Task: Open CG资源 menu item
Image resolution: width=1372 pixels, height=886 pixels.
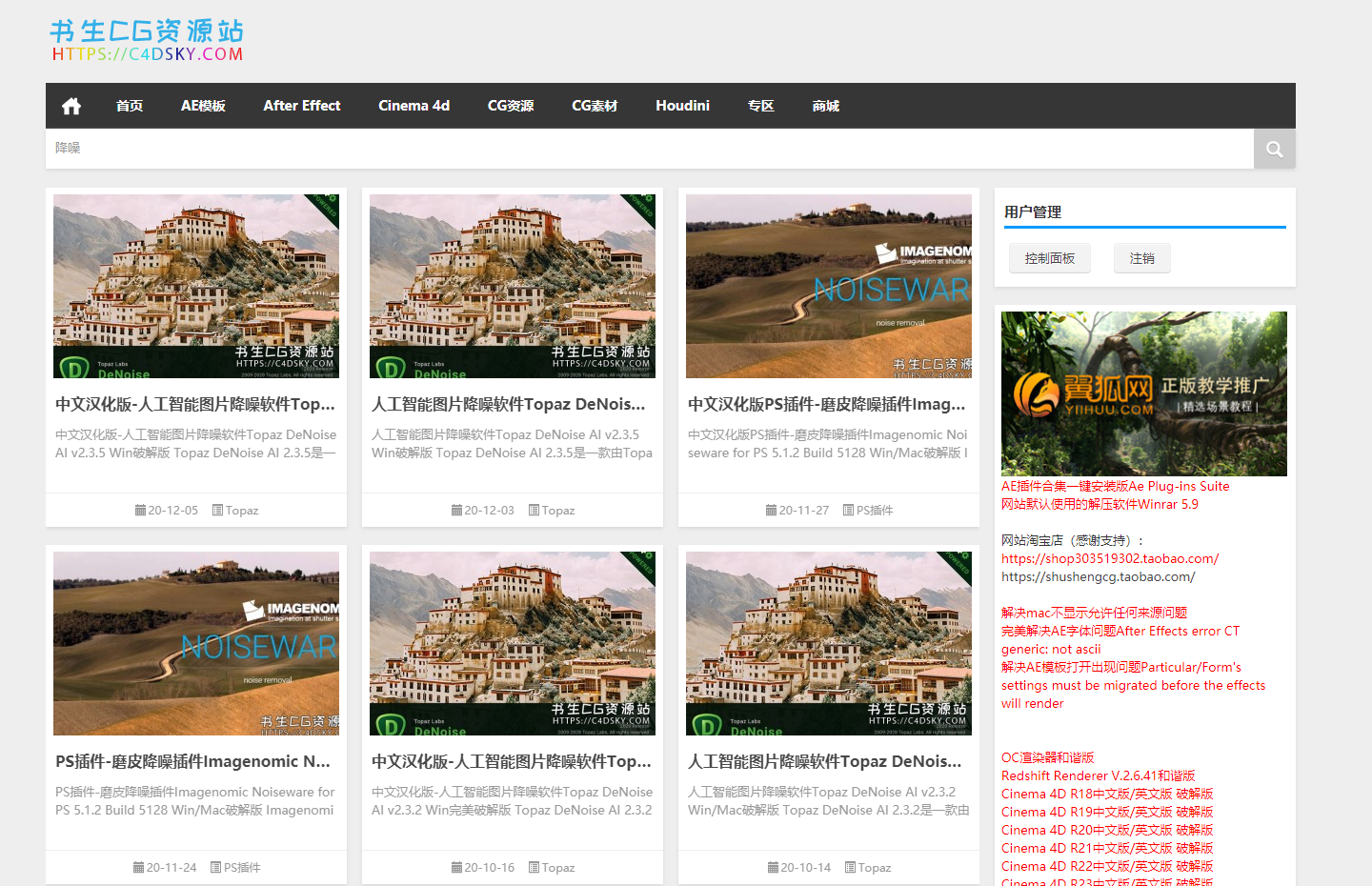Action: (x=511, y=106)
